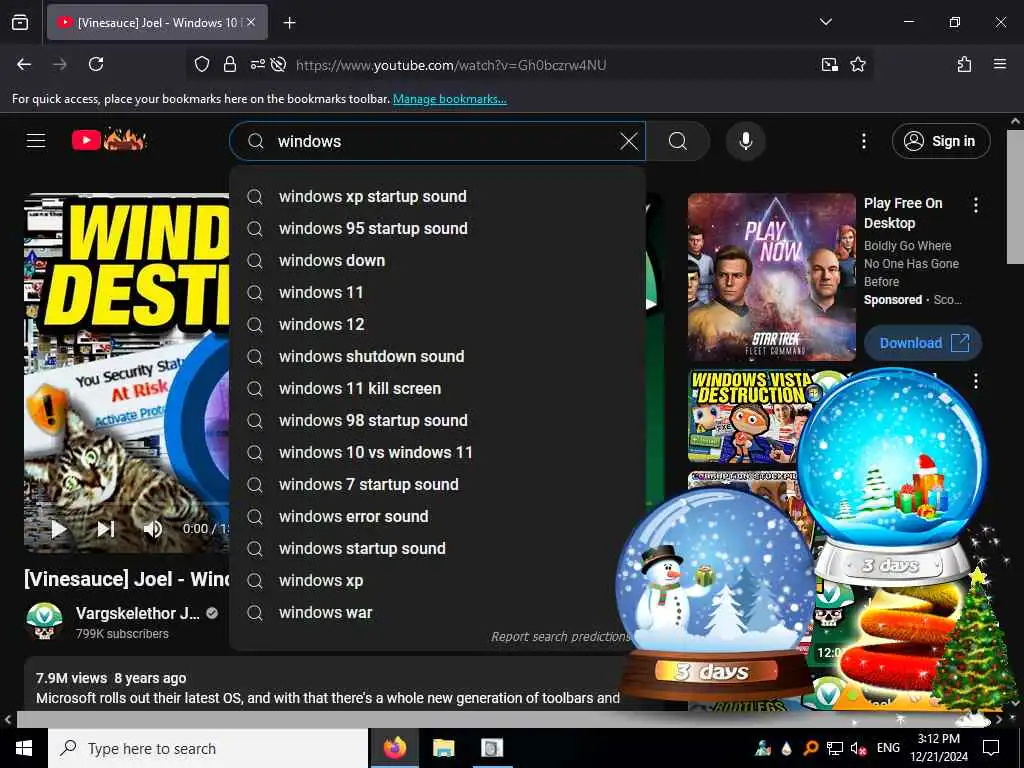Click the Sign in button
Viewport: 1024px width, 768px height.
(x=940, y=141)
